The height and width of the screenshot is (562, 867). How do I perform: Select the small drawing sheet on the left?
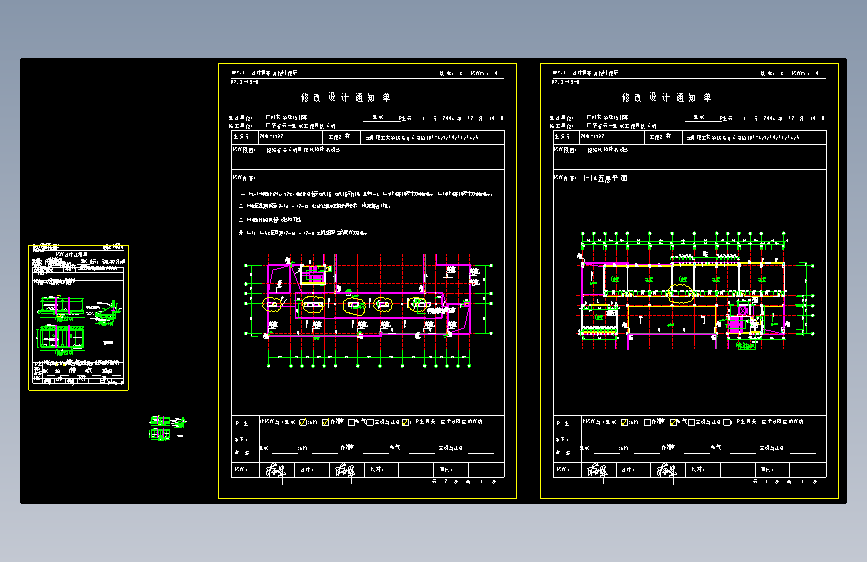click(79, 318)
